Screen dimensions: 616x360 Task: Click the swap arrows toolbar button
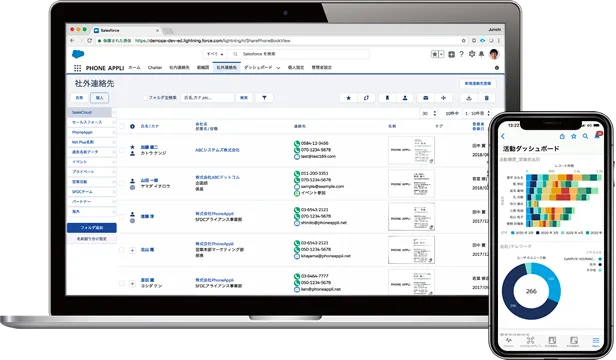tap(366, 98)
